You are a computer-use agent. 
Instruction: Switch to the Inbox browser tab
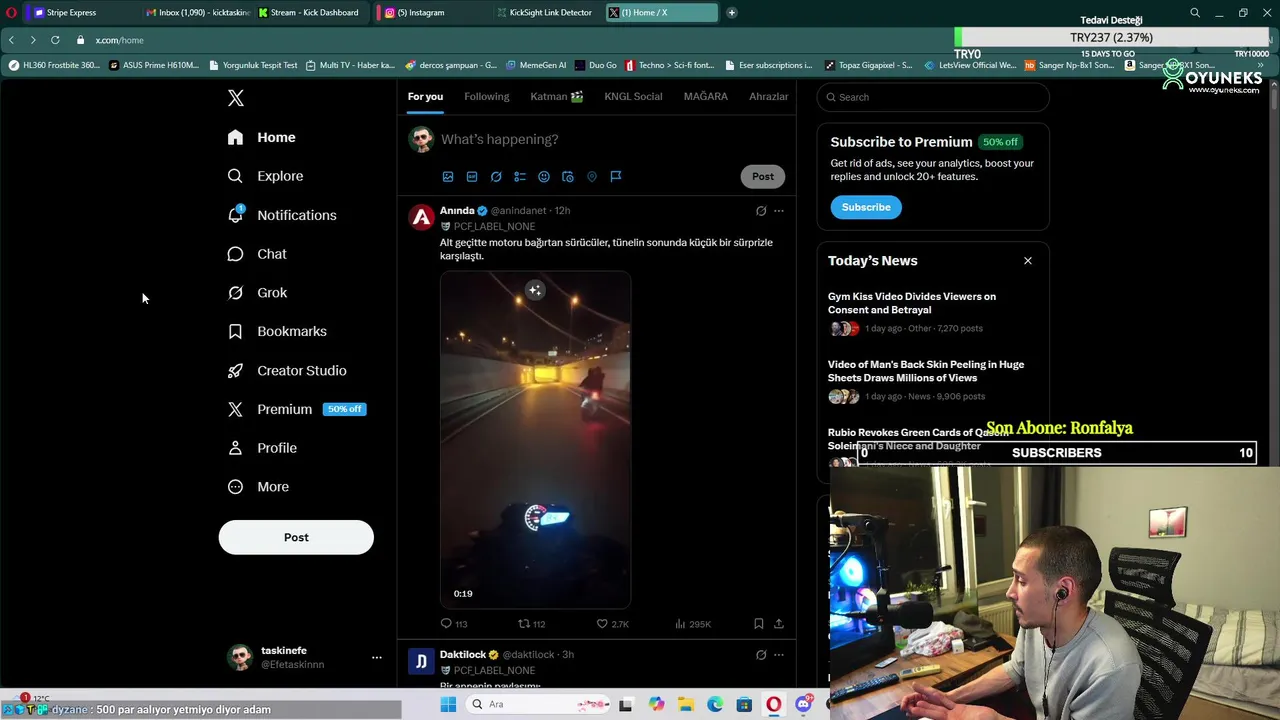tap(196, 13)
